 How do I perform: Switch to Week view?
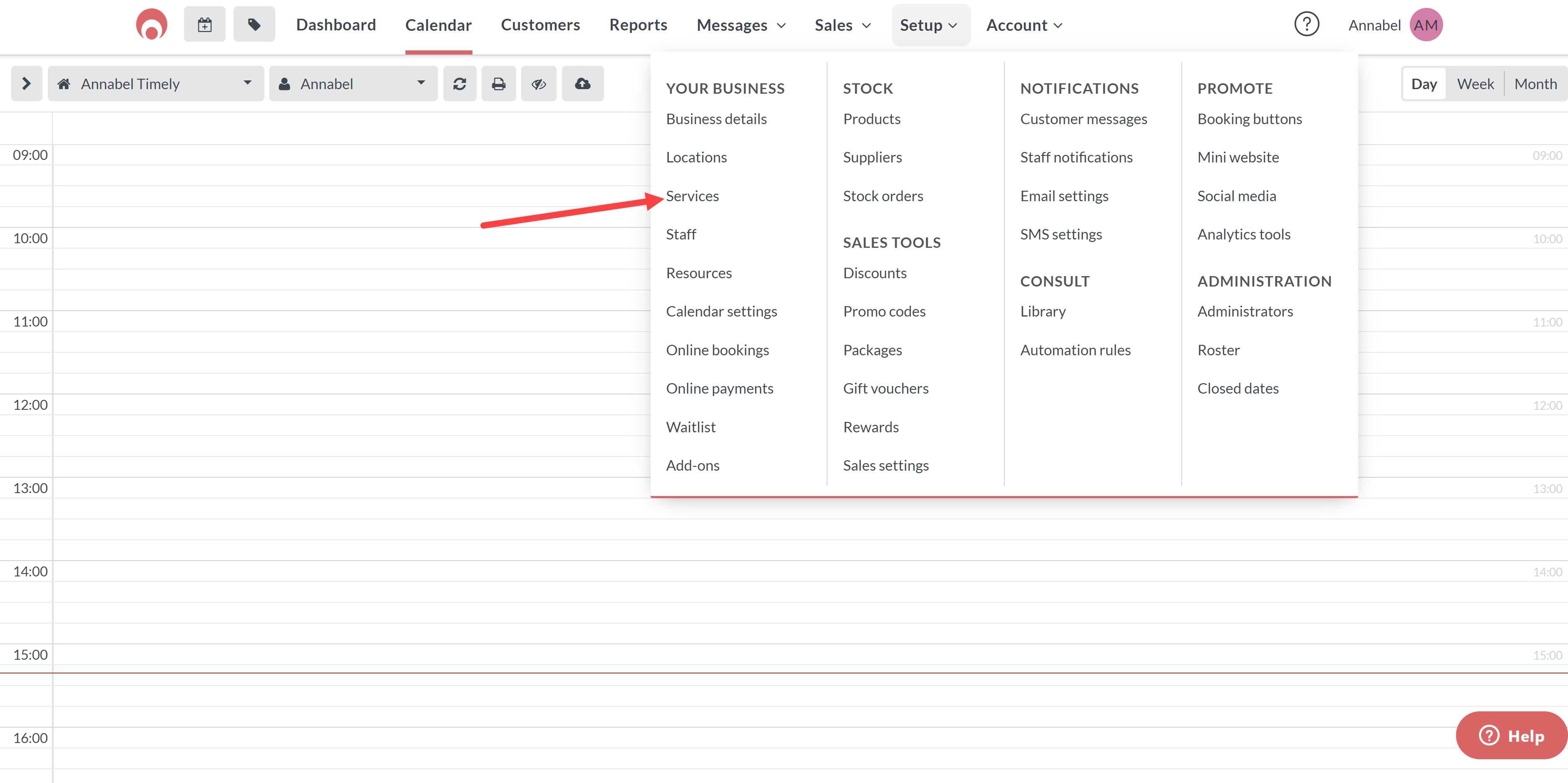(1476, 83)
